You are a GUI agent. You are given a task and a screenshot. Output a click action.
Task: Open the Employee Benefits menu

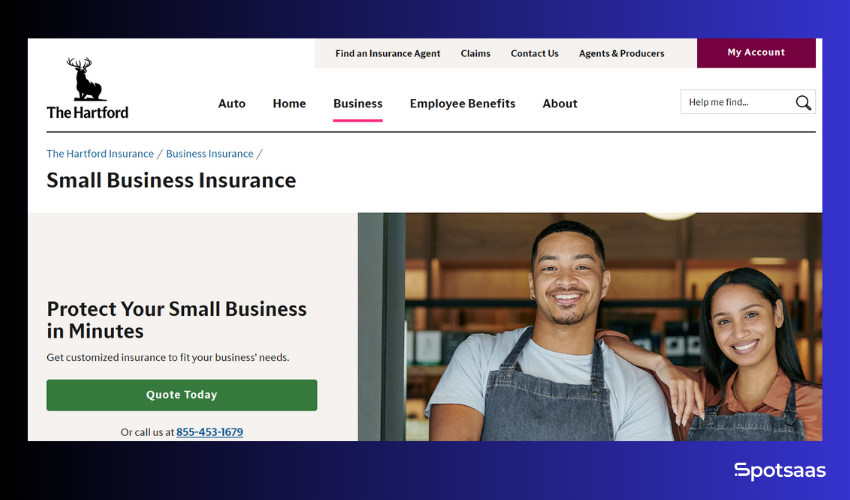pos(462,104)
